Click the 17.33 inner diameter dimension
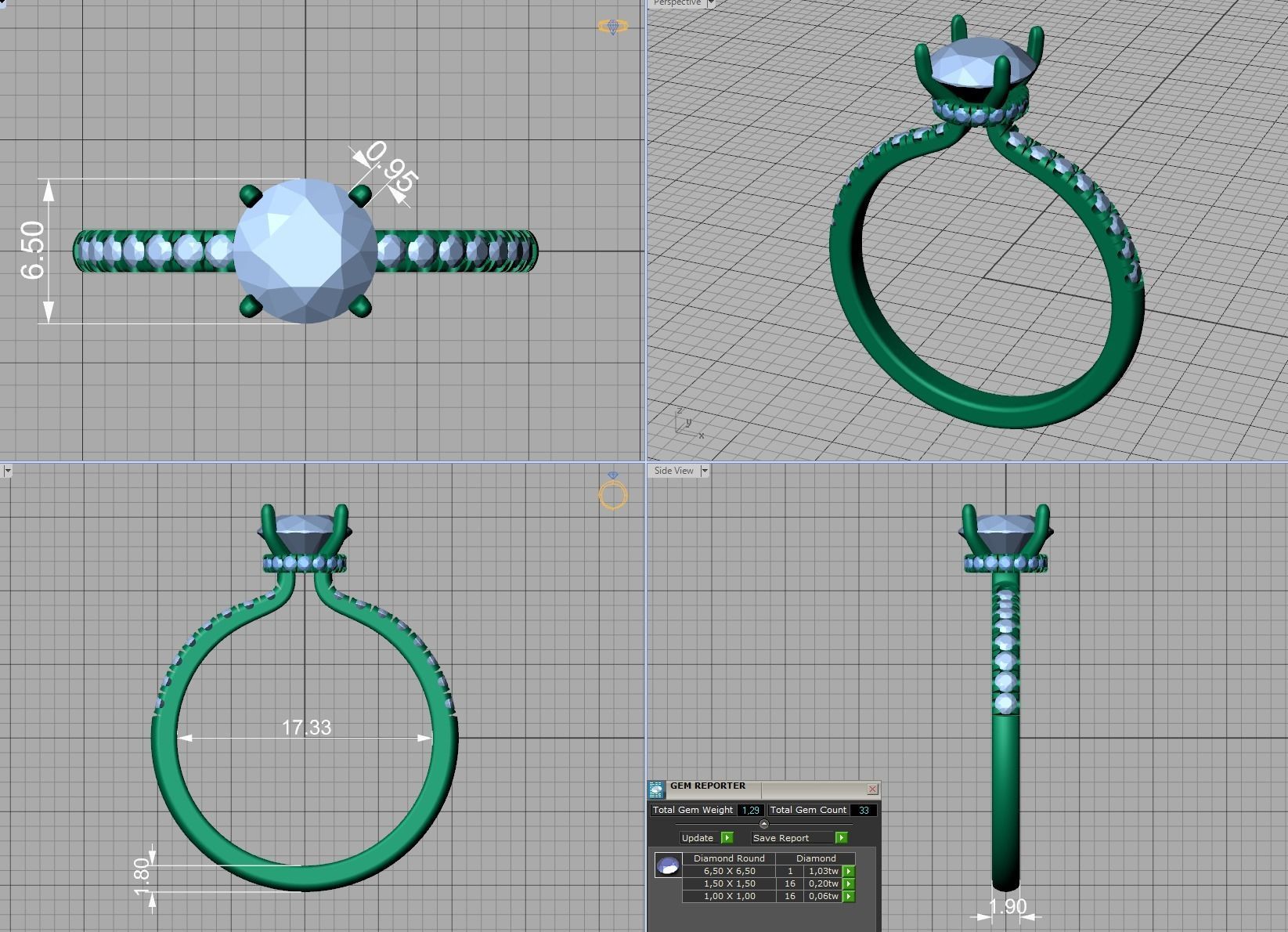1288x932 pixels. click(x=306, y=728)
